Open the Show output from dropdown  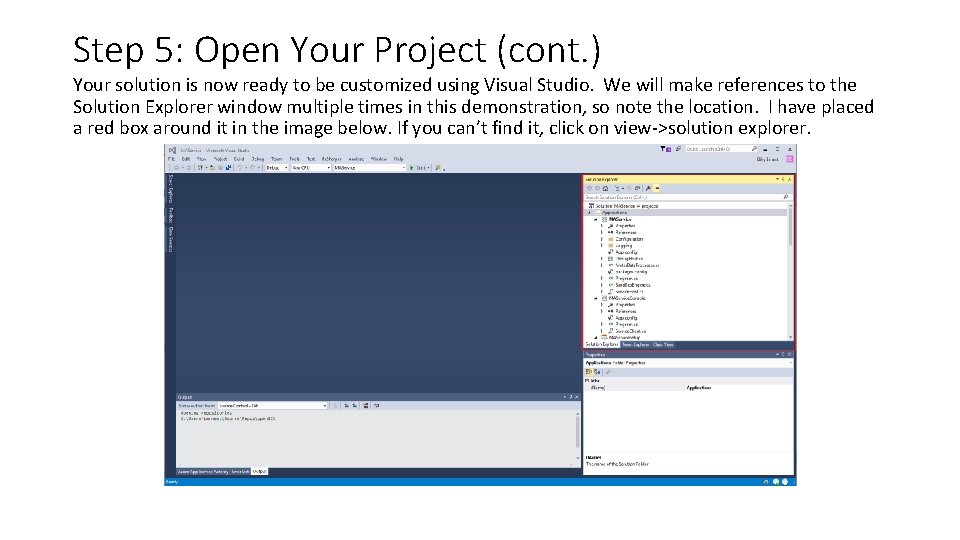(272, 405)
